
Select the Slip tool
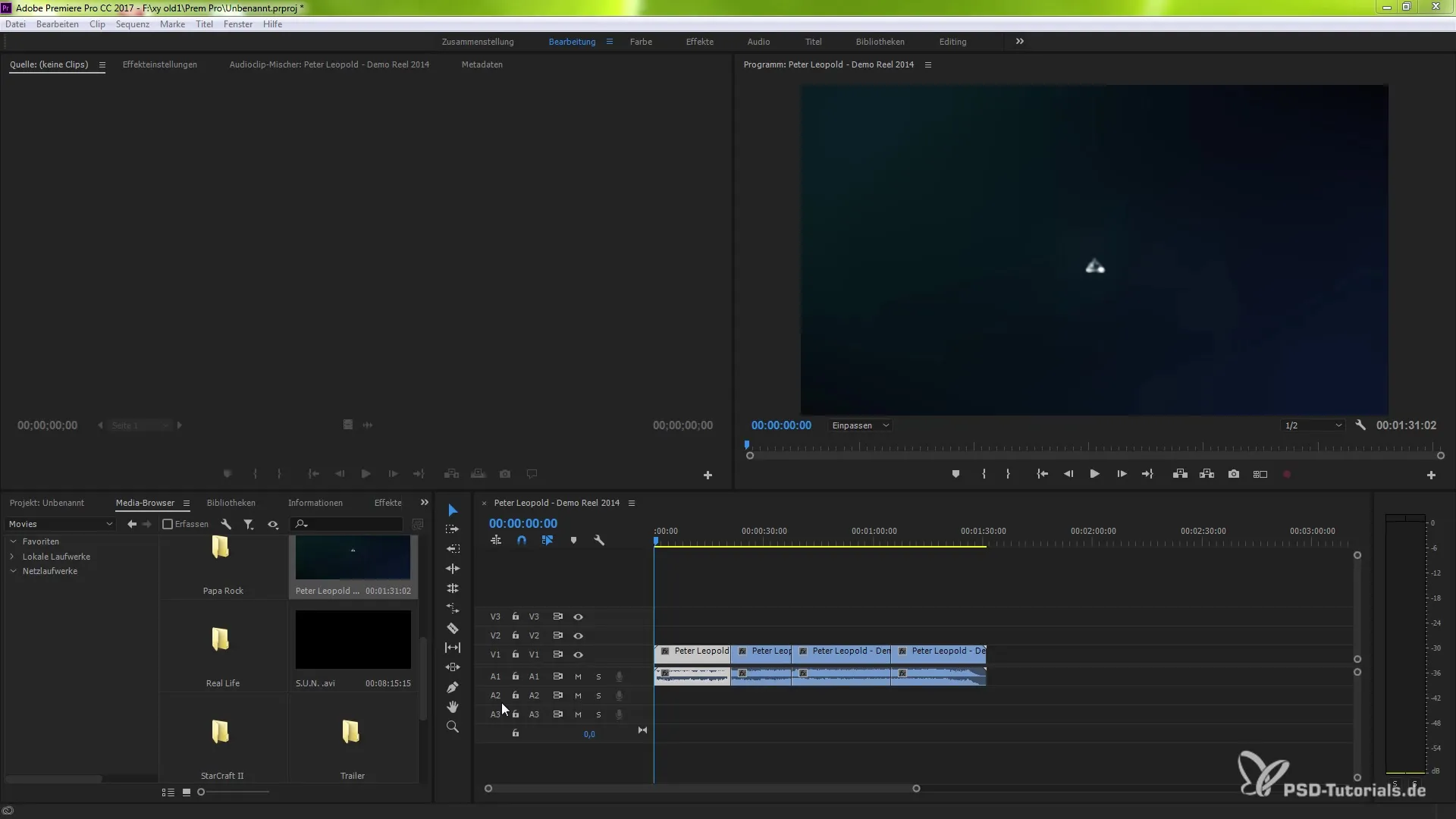[x=453, y=648]
